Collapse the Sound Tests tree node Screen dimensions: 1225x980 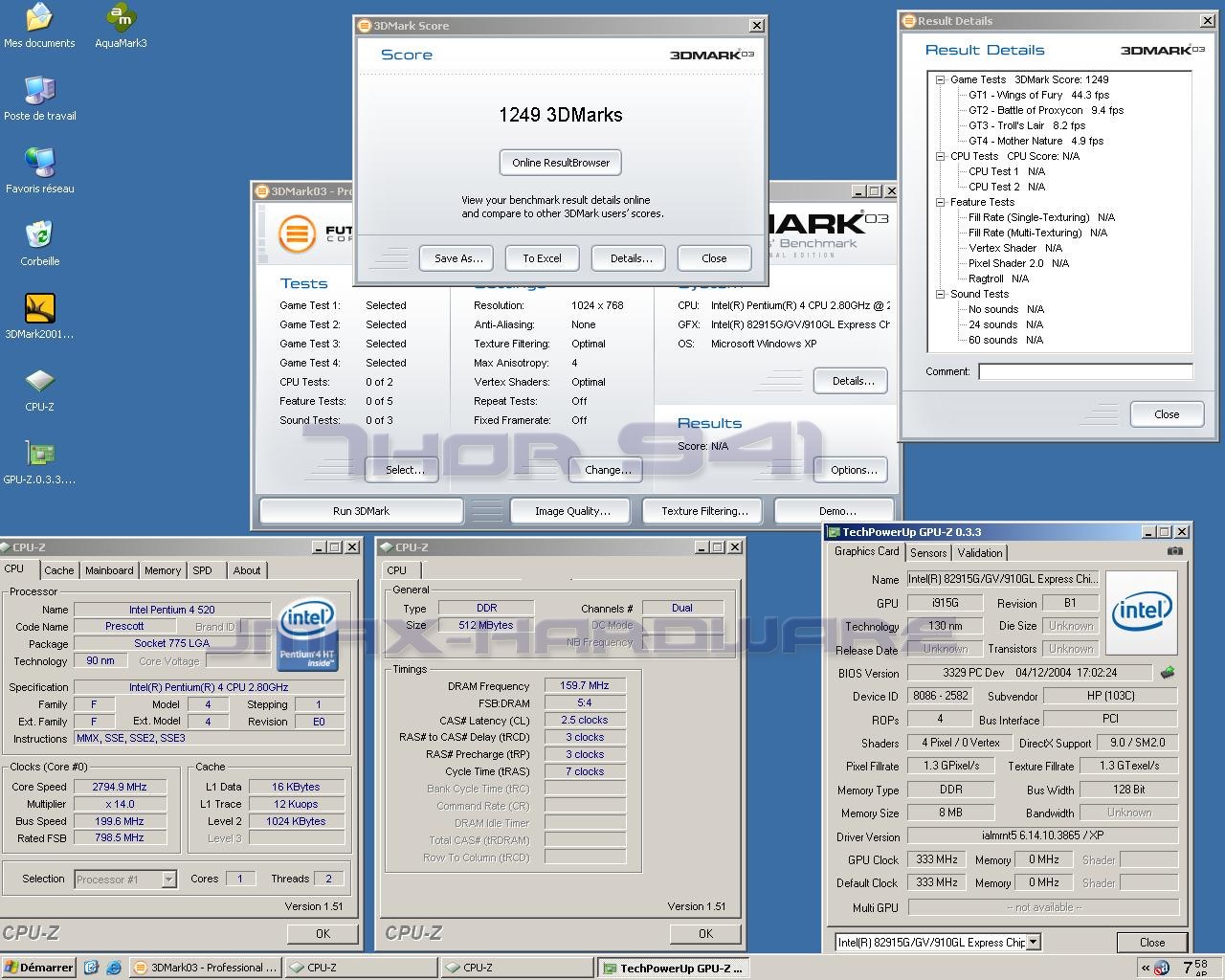941,295
